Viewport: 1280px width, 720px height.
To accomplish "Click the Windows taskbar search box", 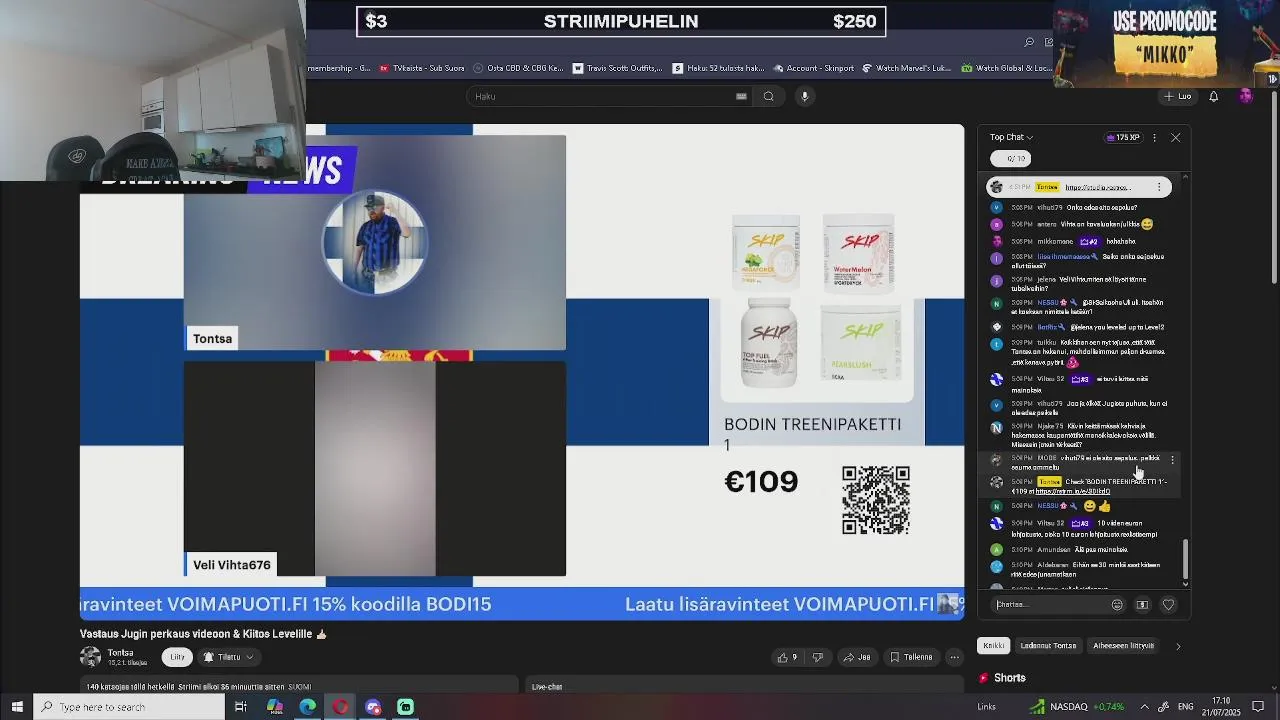I will [x=130, y=707].
